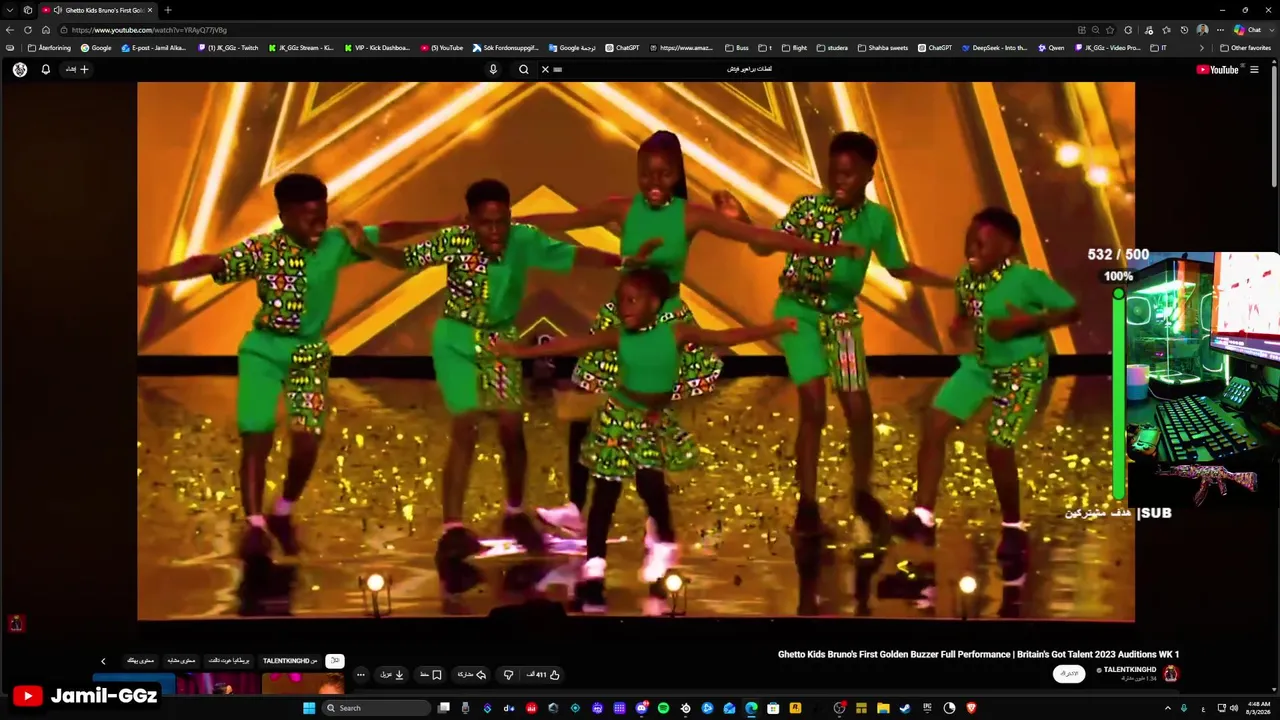Go to YouTube home via the logo
The image size is (1280, 720).
1217,70
